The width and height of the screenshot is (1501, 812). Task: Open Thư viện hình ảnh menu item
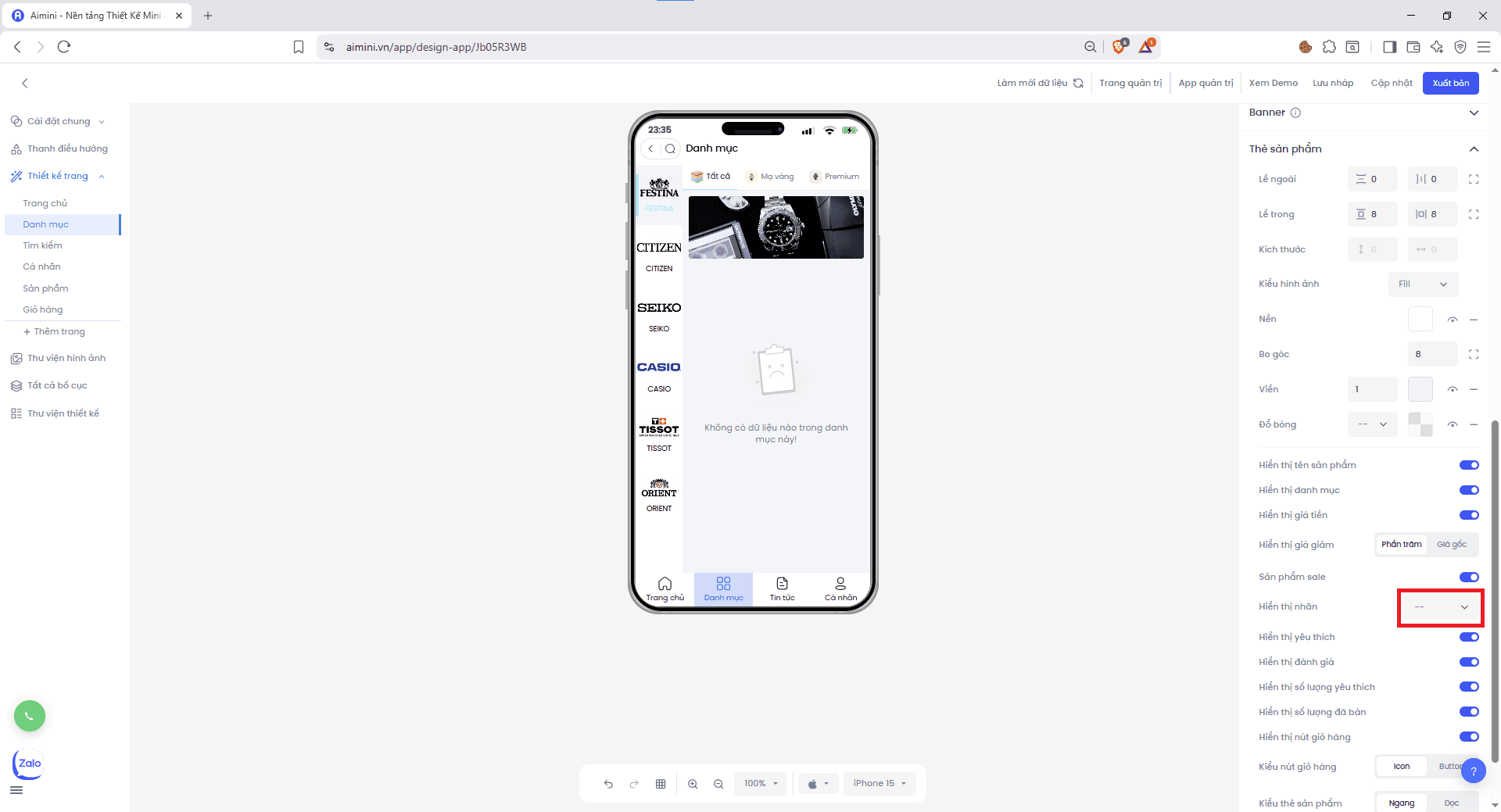66,358
